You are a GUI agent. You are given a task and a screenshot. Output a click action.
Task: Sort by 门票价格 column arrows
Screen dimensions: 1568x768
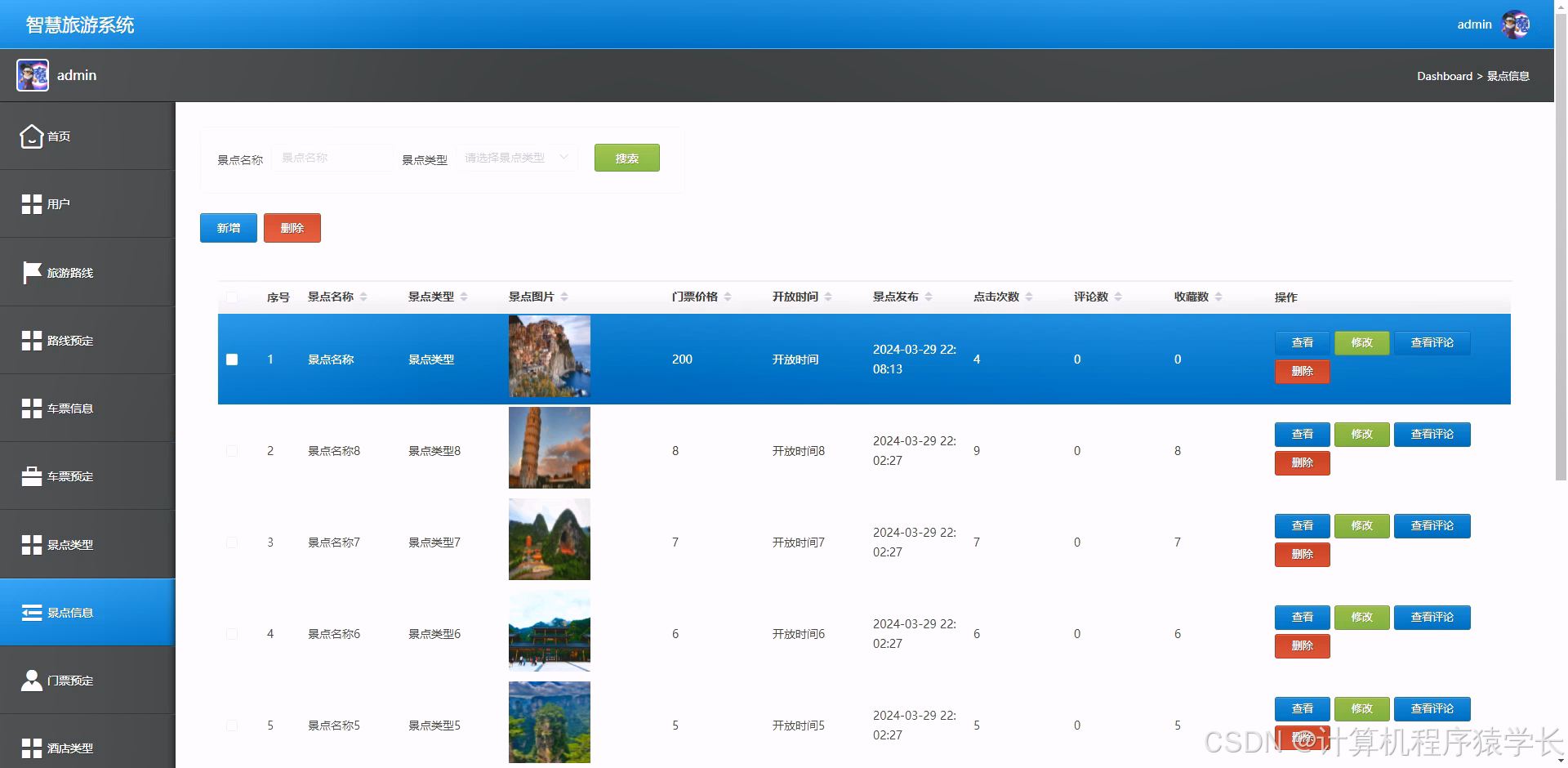(x=728, y=297)
